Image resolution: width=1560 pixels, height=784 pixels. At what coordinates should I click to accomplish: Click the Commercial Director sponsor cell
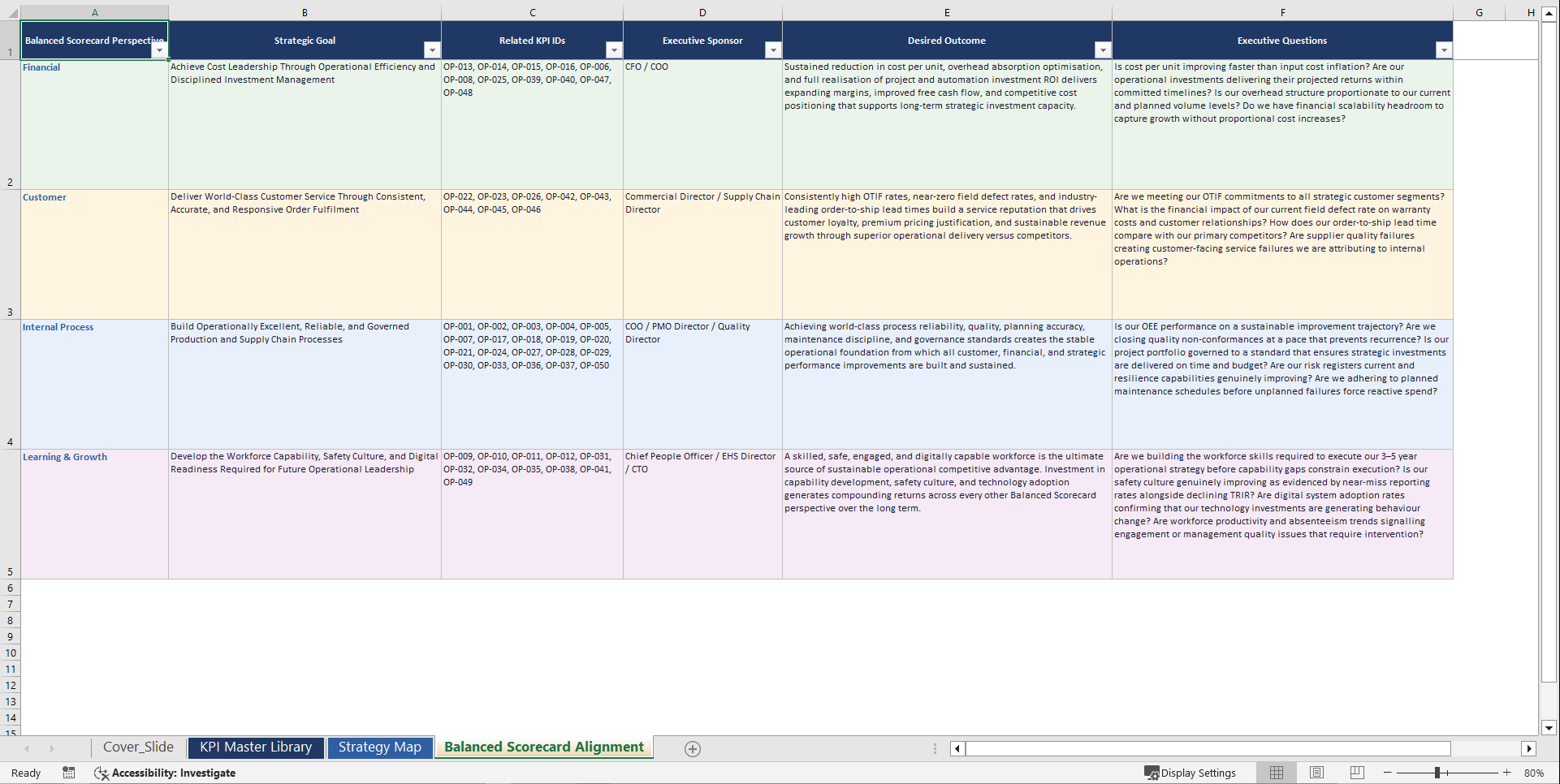tap(702, 255)
